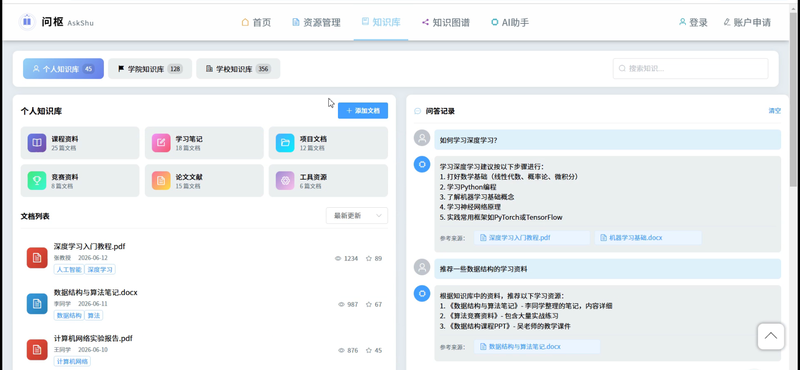
Task: Star the document with 45 favorites
Action: [369, 351]
